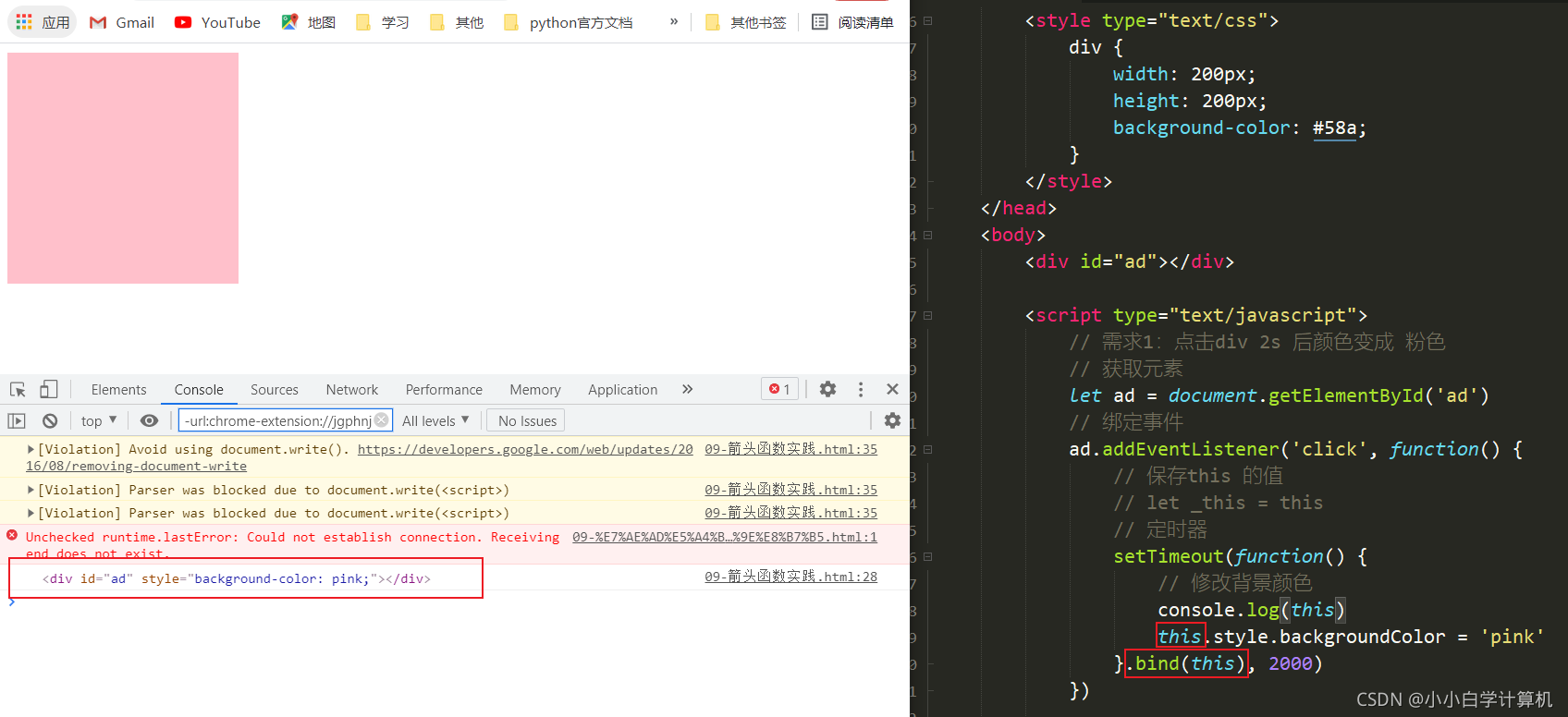Collapse the script tag fold marker

click(927, 315)
